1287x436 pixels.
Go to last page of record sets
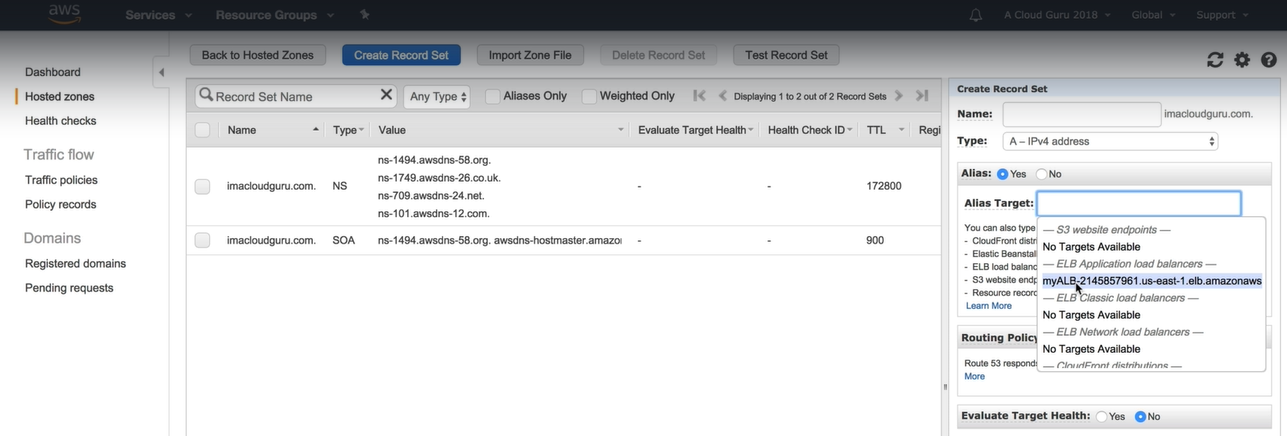(x=922, y=96)
